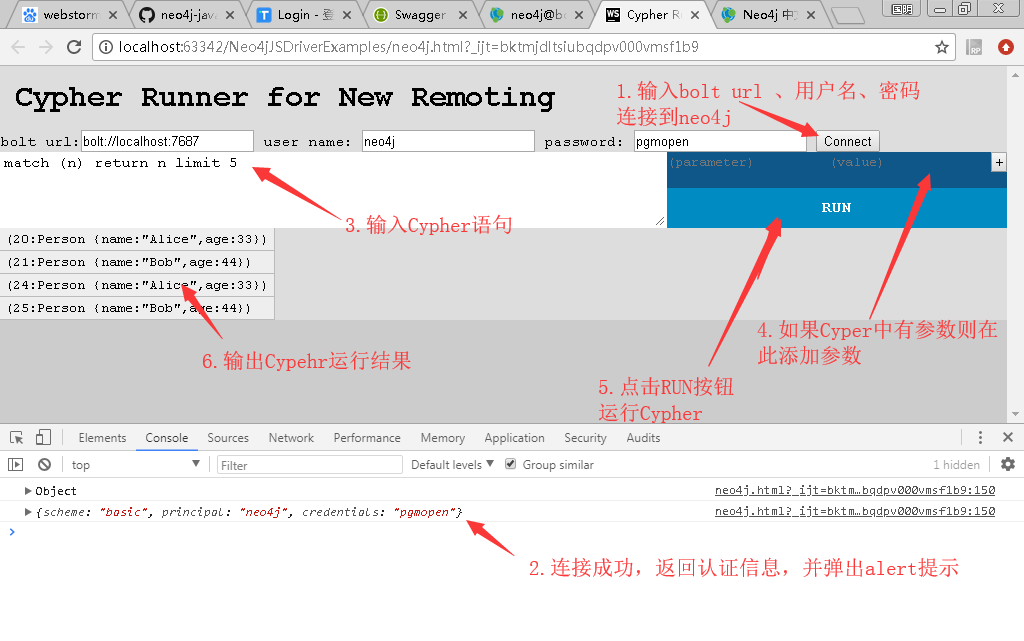Open the Application panel

coord(515,438)
